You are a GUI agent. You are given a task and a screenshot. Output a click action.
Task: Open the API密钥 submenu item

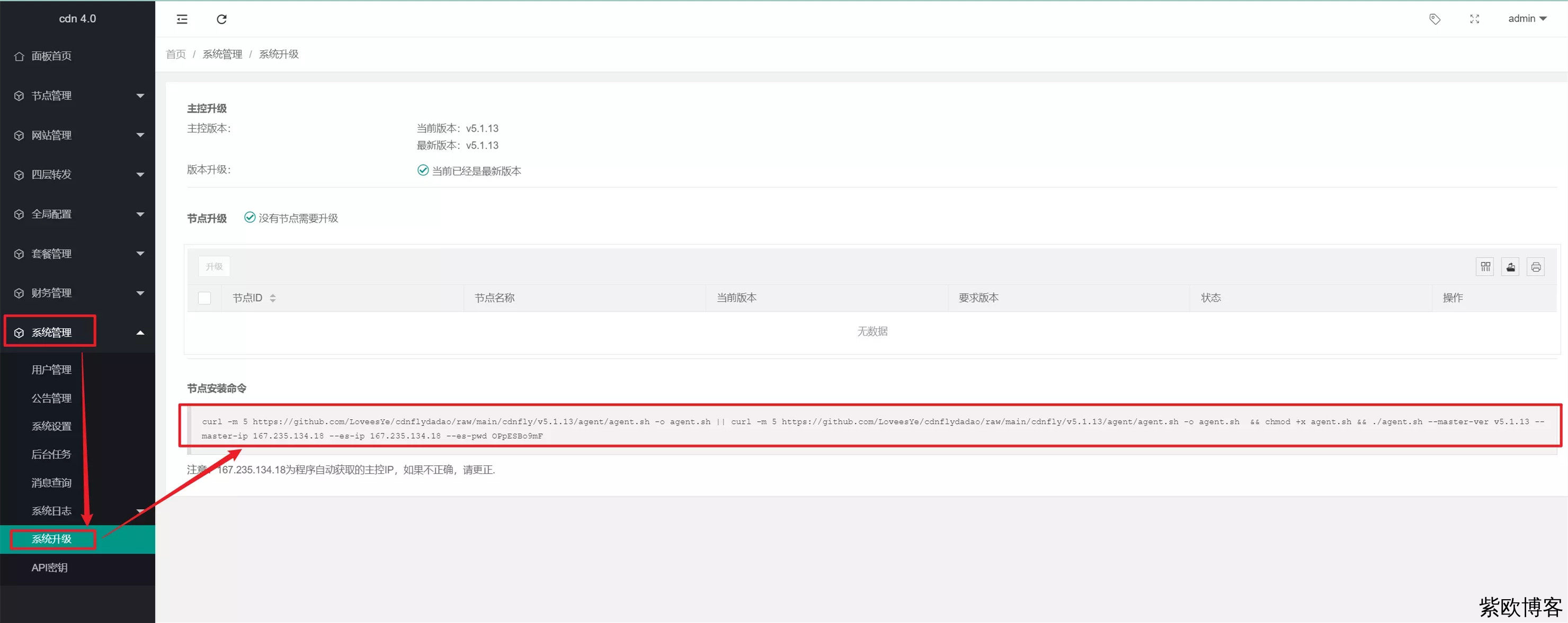tap(49, 567)
